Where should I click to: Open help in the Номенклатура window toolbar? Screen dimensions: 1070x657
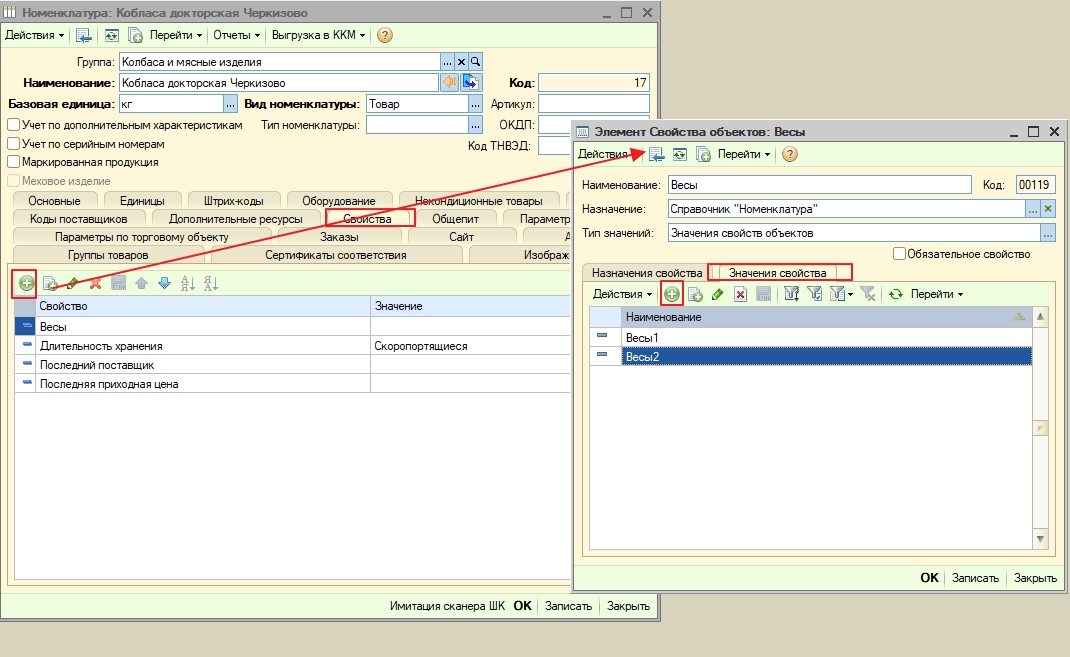(385, 35)
